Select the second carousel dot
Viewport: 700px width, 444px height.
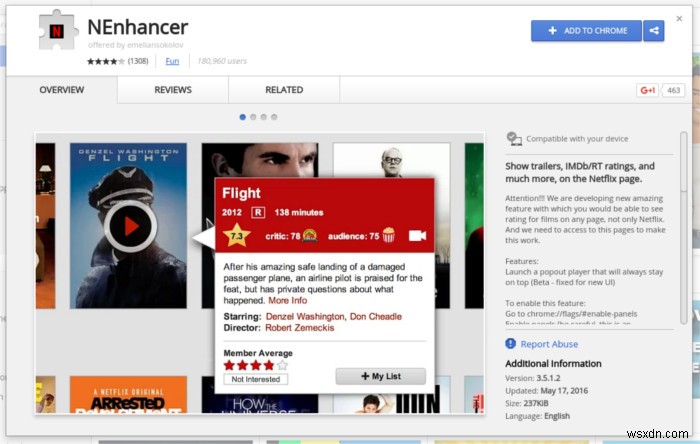253,117
